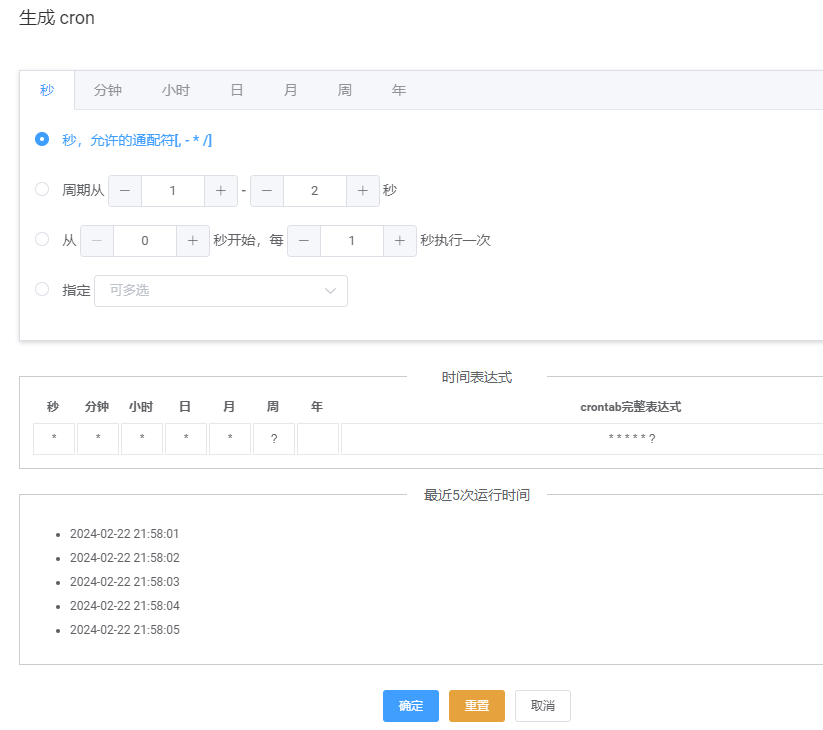Click the 周 expression field showing ?
Screen dimensions: 823x730
[274, 439]
